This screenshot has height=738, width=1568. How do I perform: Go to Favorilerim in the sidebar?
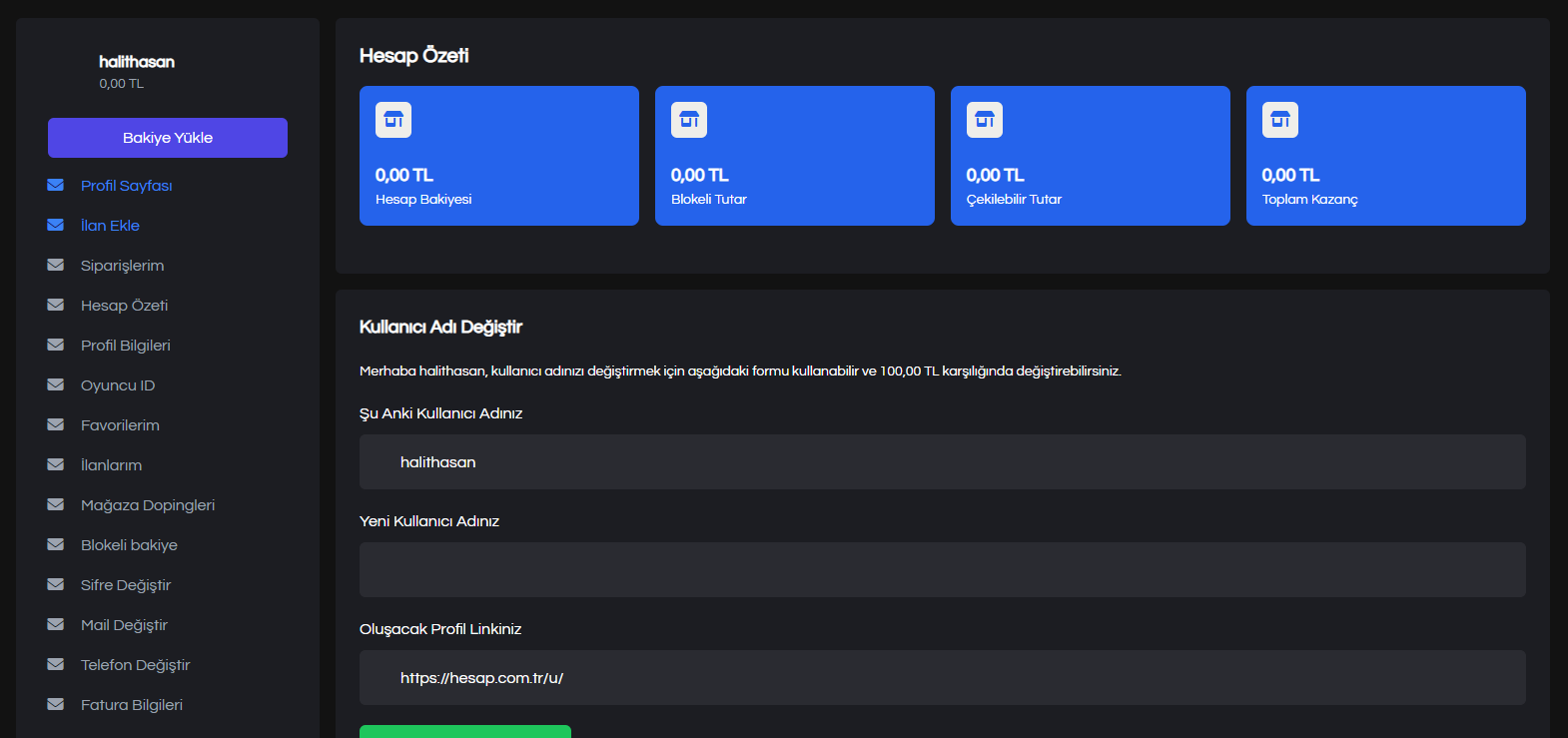[x=120, y=425]
